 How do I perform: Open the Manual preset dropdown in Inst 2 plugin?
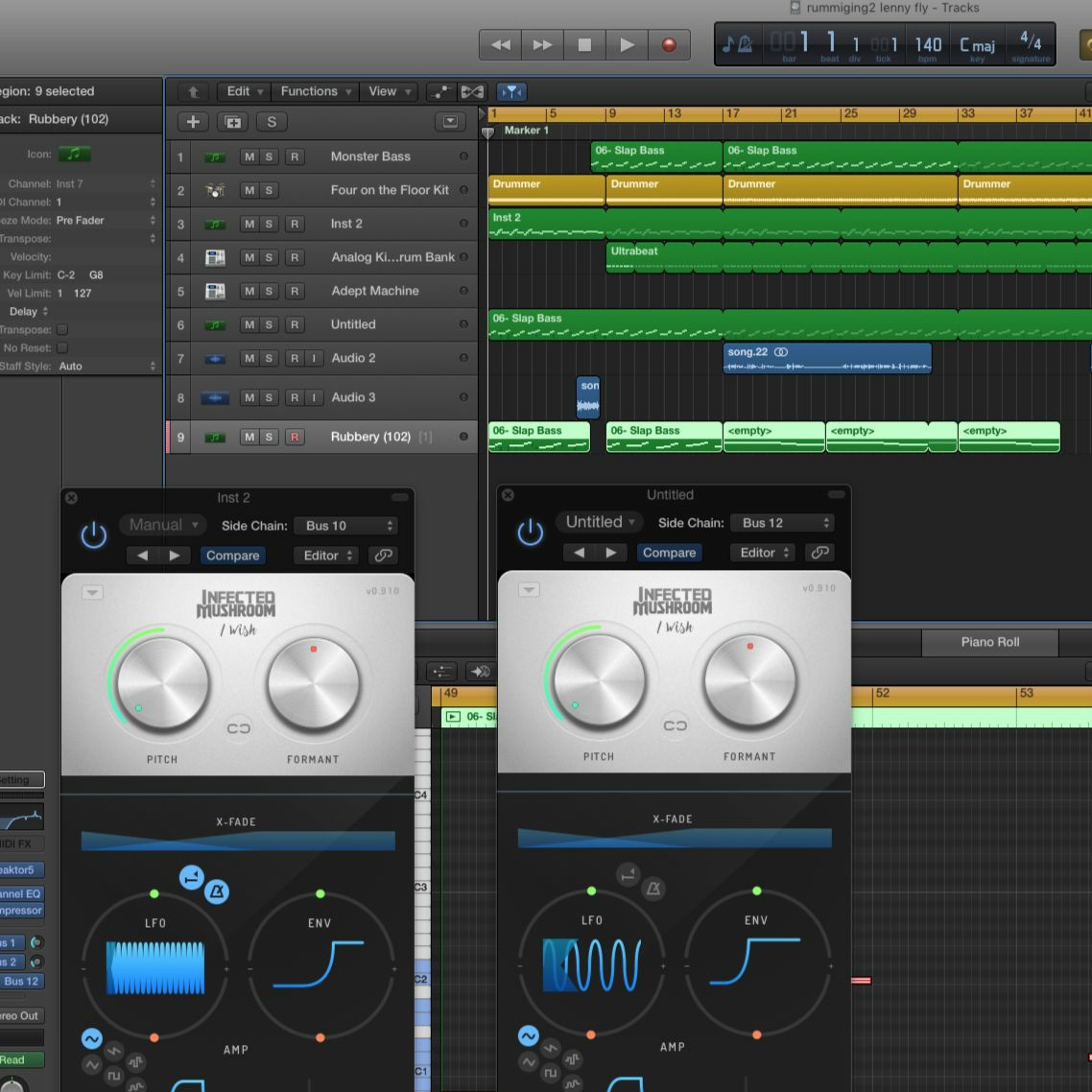tap(163, 525)
